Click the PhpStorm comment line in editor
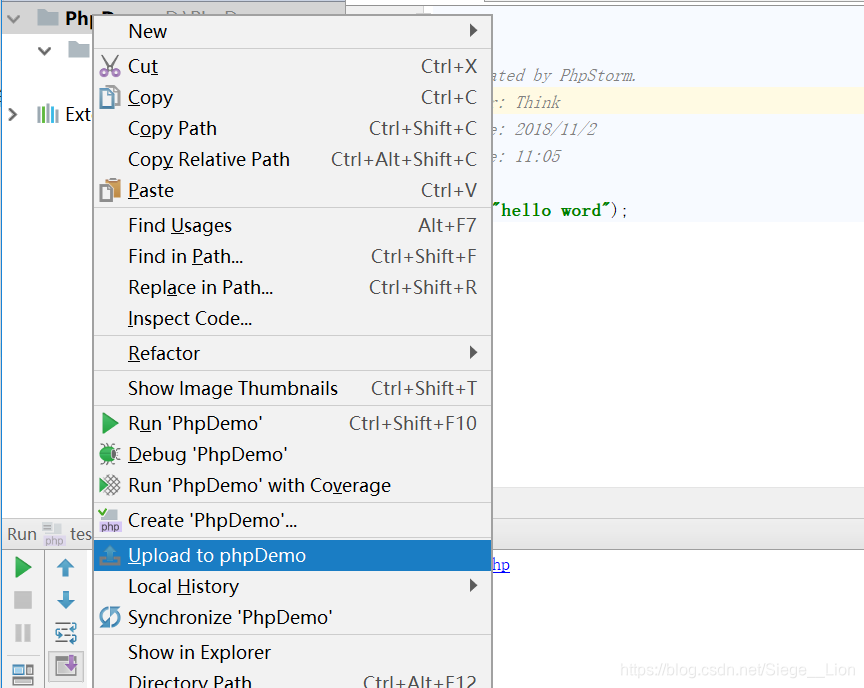The height and width of the screenshot is (688, 864). tap(564, 75)
